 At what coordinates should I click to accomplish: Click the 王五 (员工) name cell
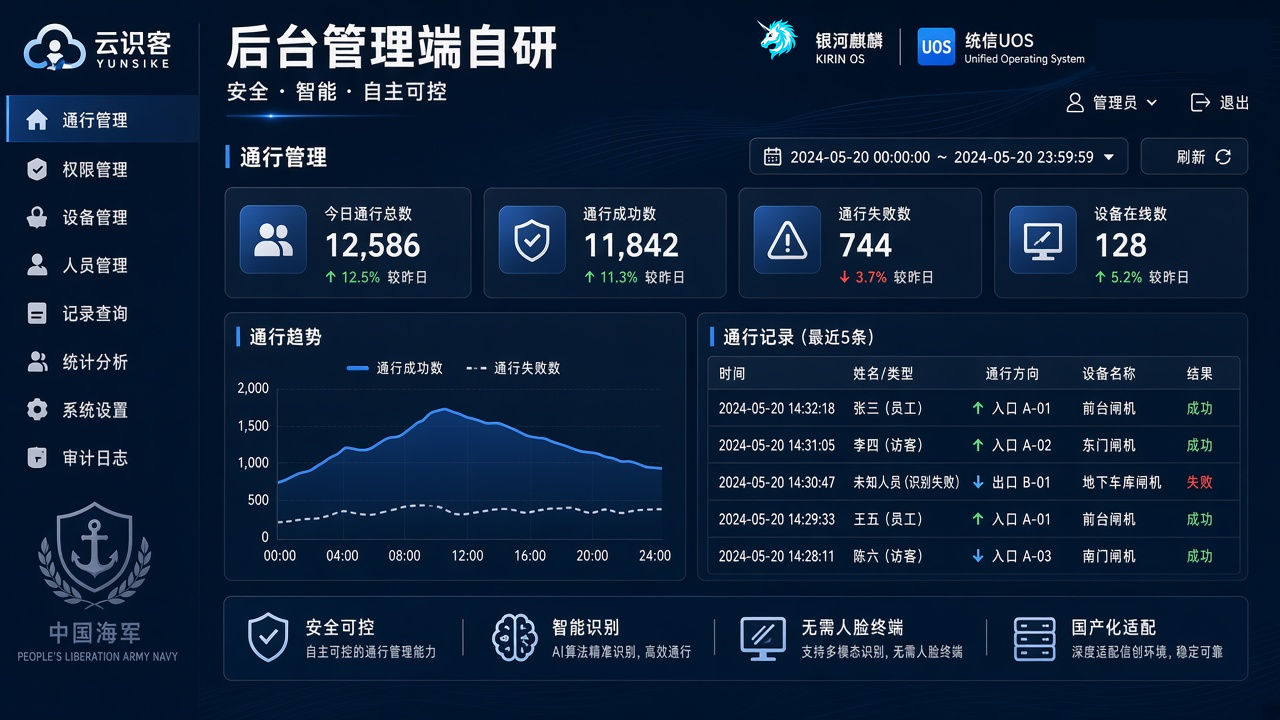tap(888, 519)
